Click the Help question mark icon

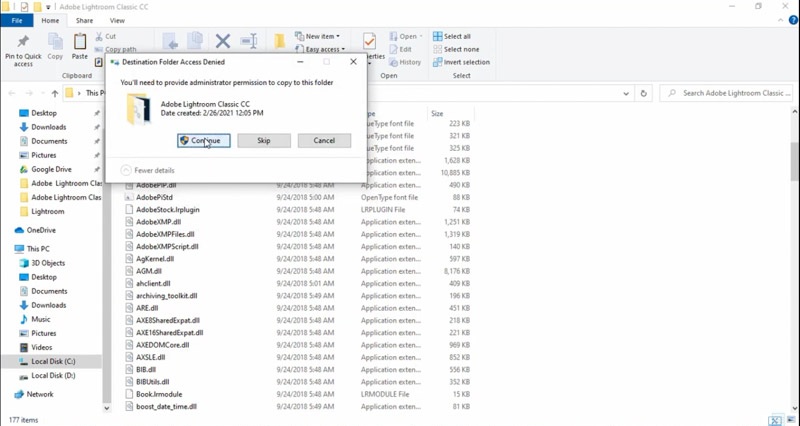794,20
